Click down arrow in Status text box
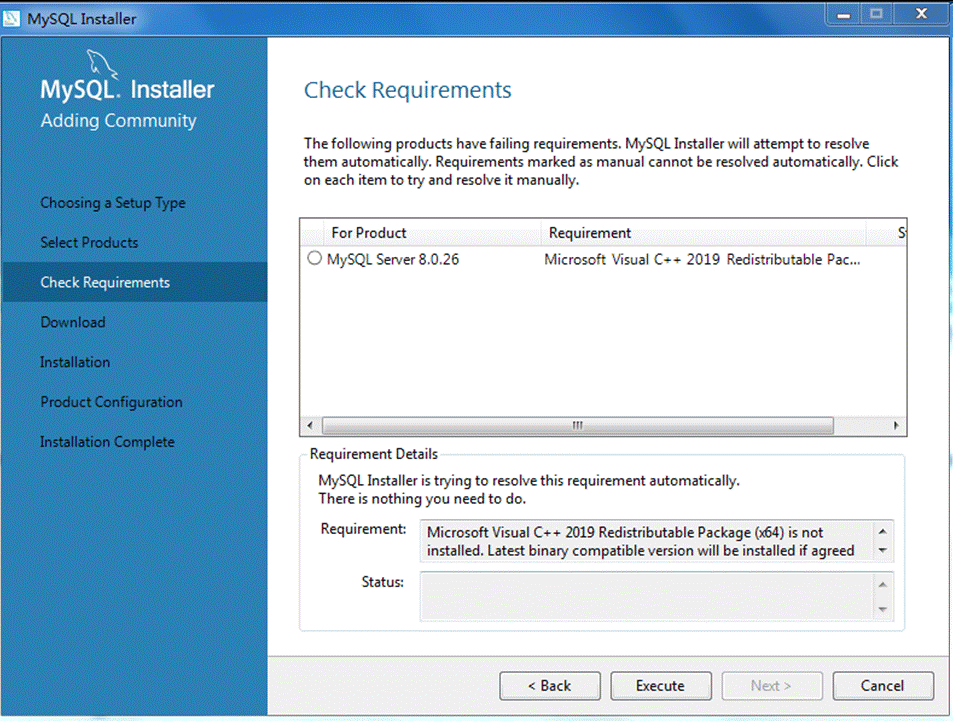This screenshot has height=721, width=953. [x=882, y=609]
